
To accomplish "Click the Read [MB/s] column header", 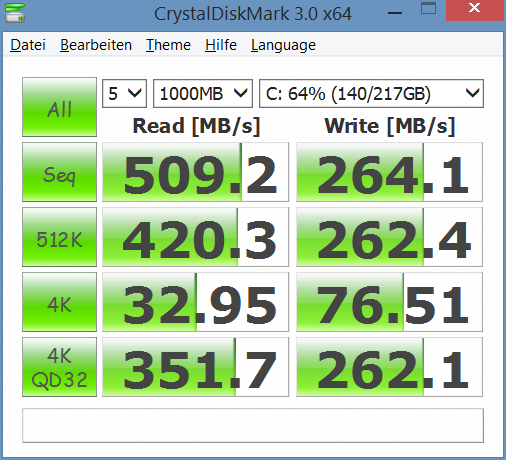I will [196, 126].
